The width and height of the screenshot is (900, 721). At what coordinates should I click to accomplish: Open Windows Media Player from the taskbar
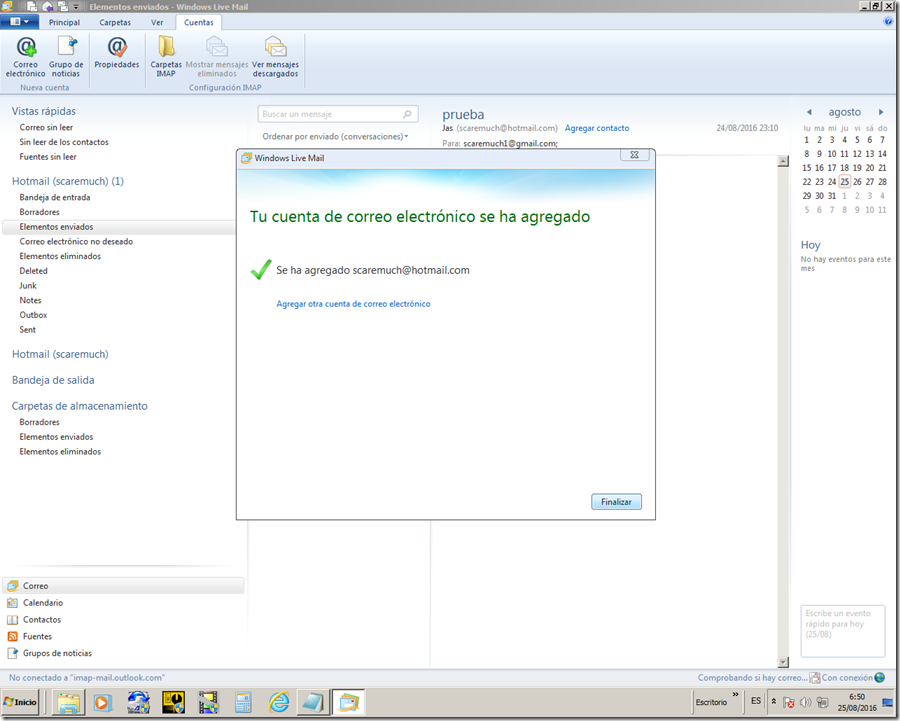(x=103, y=702)
